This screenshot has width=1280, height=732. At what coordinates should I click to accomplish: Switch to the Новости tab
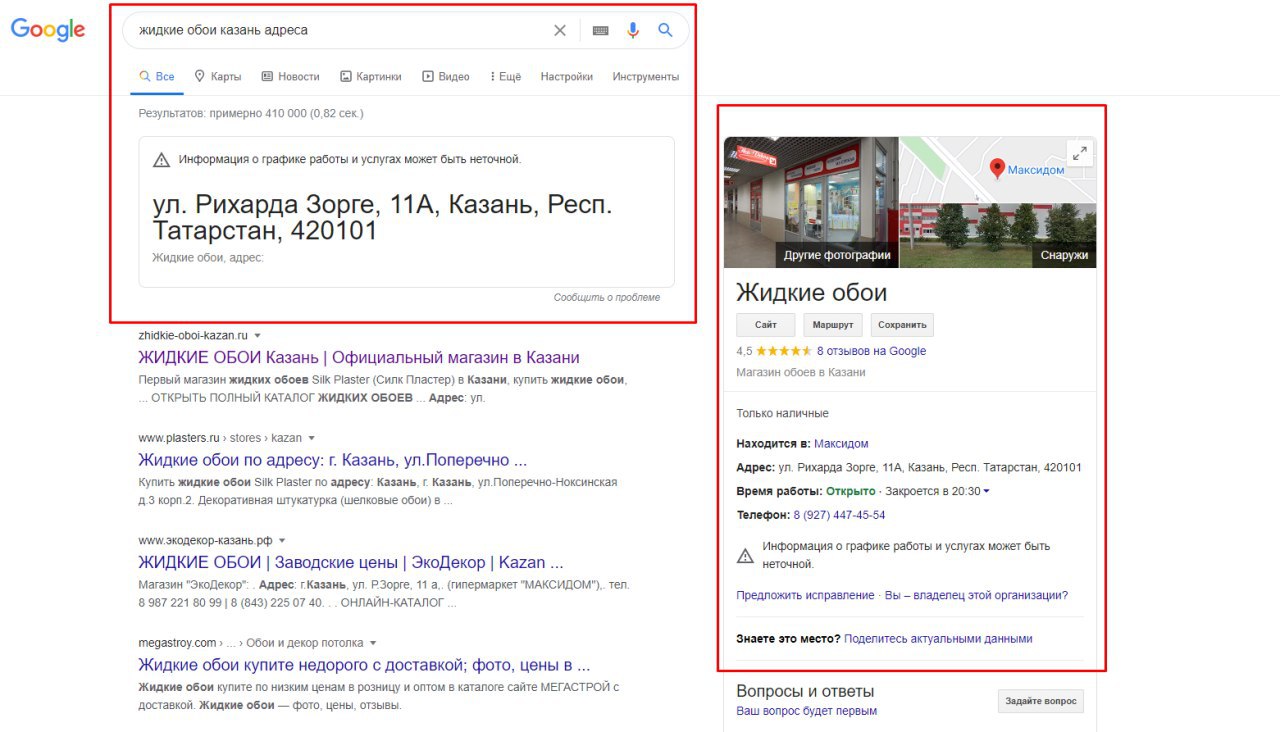[290, 76]
